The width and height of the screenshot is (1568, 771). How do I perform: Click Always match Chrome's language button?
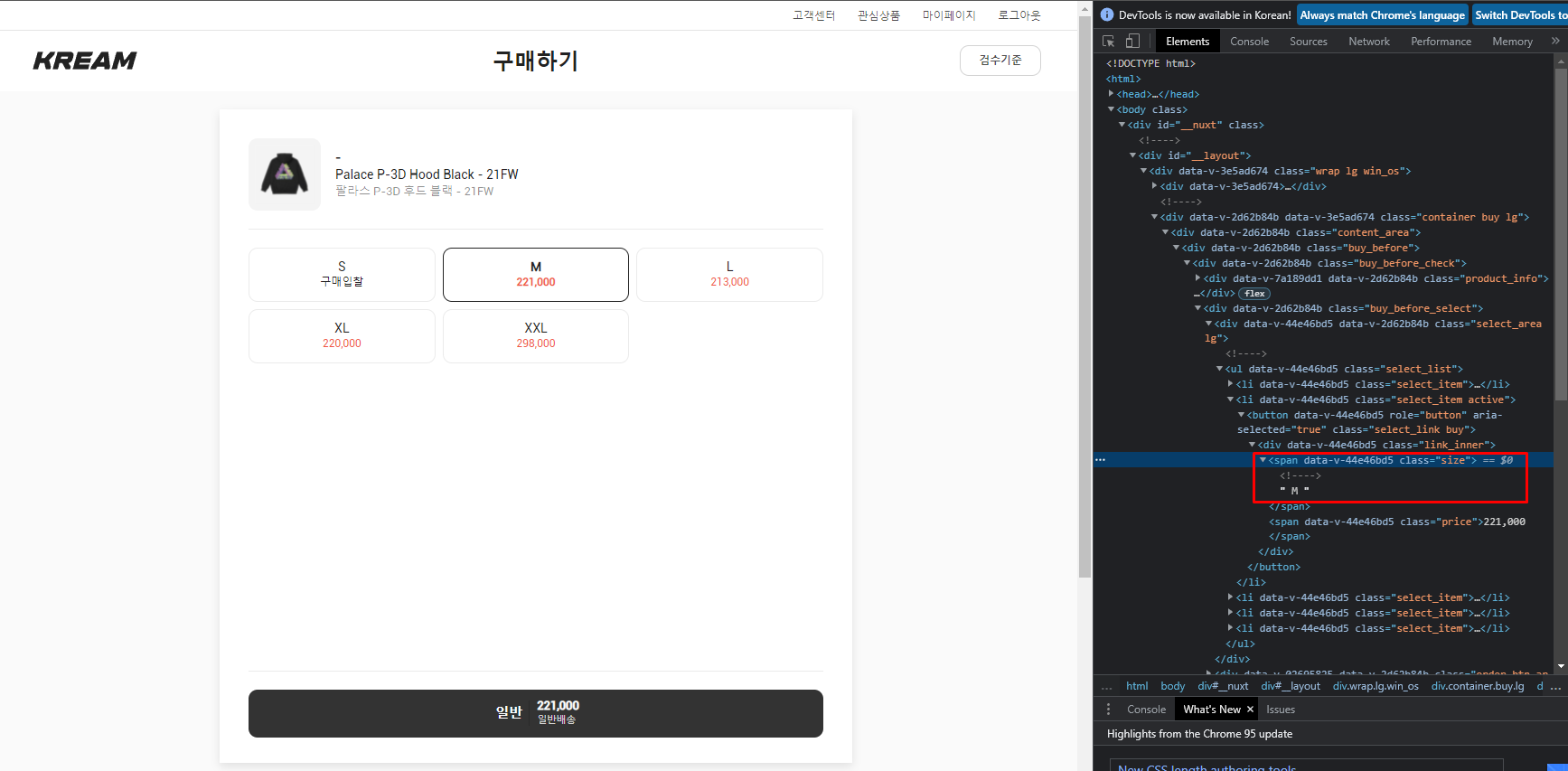tap(1383, 15)
